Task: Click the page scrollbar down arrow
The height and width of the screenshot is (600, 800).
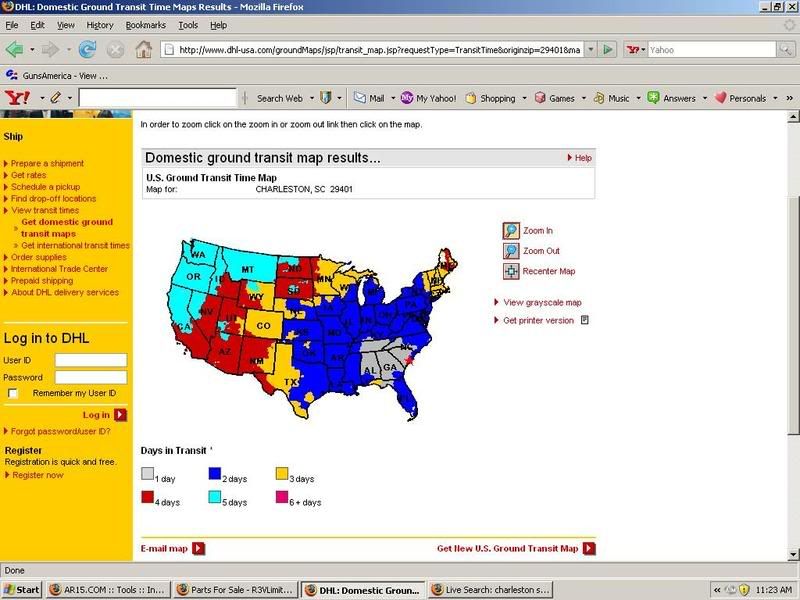Action: coord(793,554)
